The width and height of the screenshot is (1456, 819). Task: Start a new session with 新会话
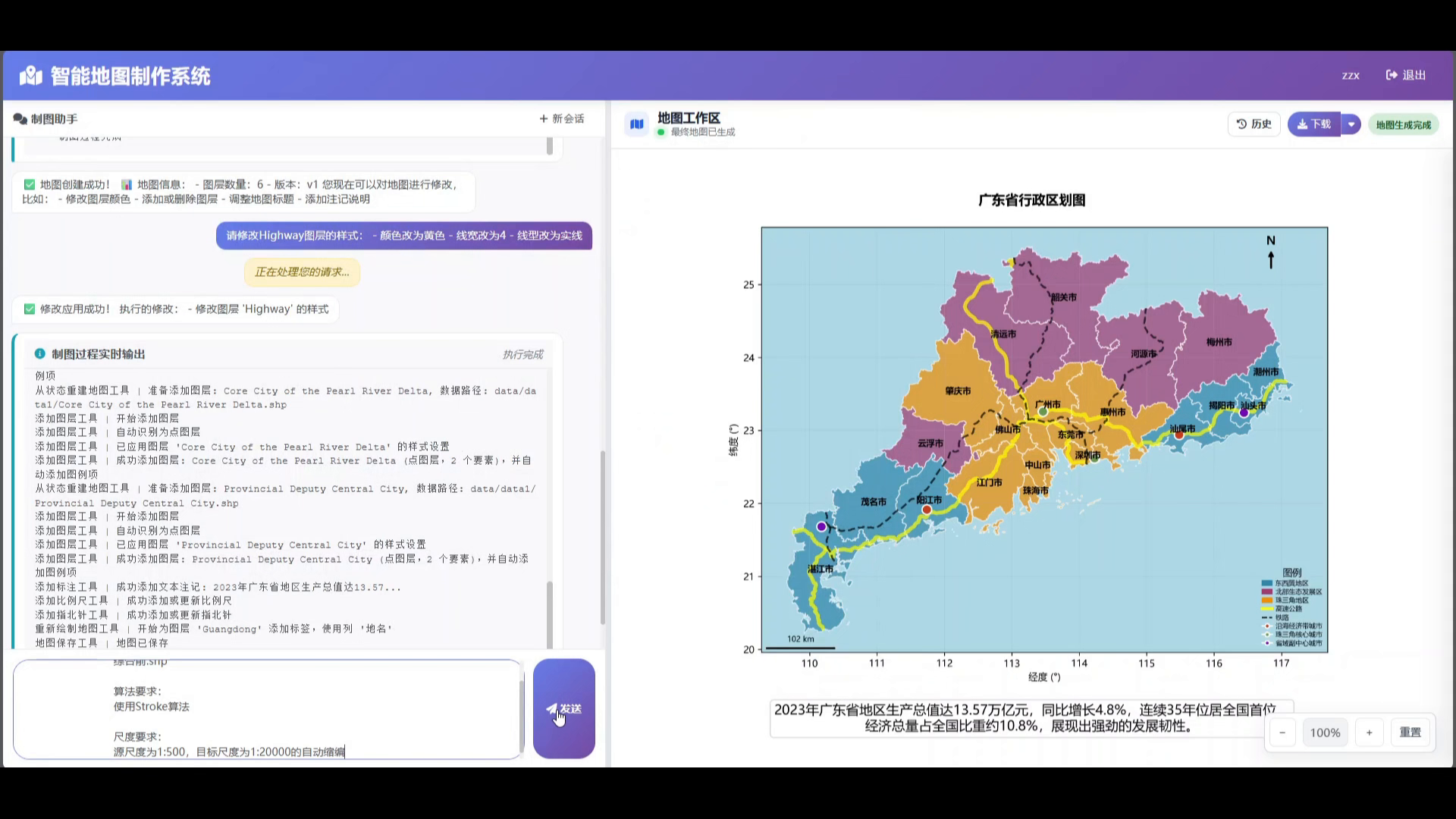tap(562, 118)
